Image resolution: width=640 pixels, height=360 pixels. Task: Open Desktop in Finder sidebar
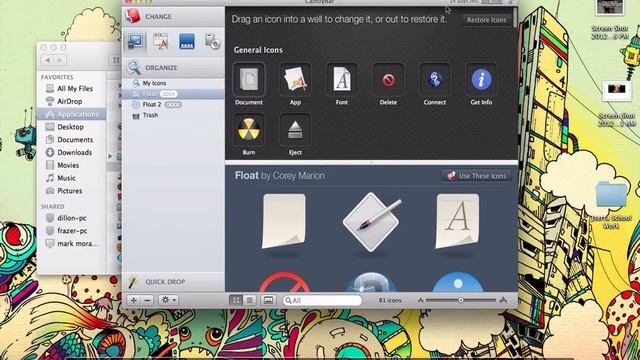tap(71, 127)
